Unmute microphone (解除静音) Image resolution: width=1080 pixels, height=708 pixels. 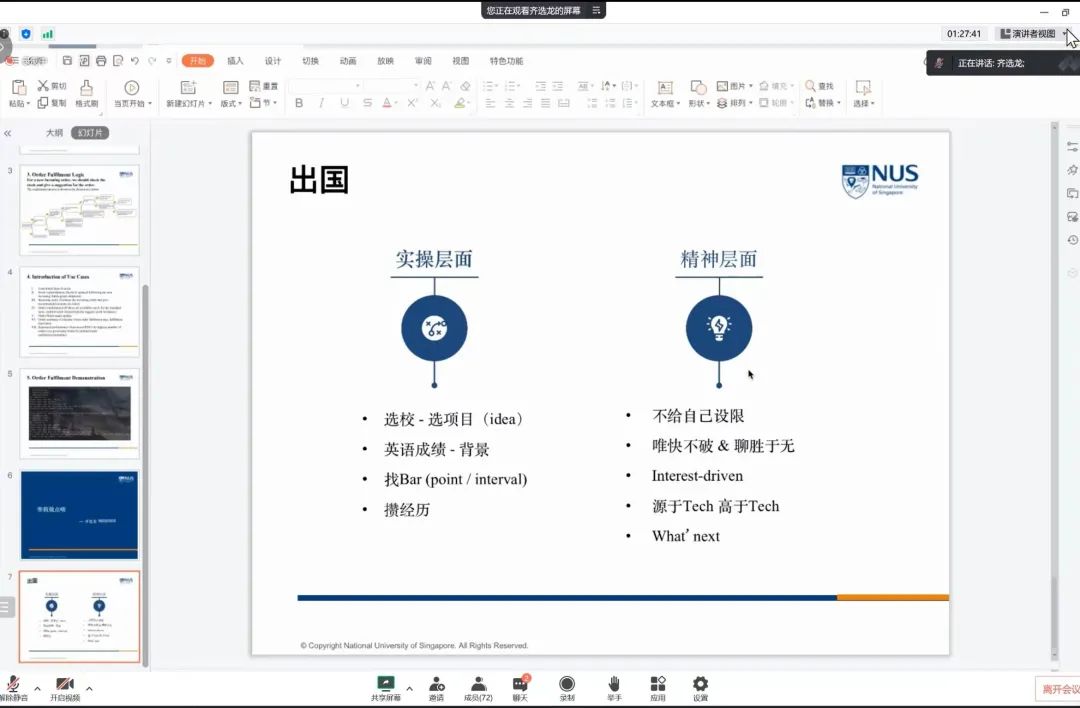14,685
